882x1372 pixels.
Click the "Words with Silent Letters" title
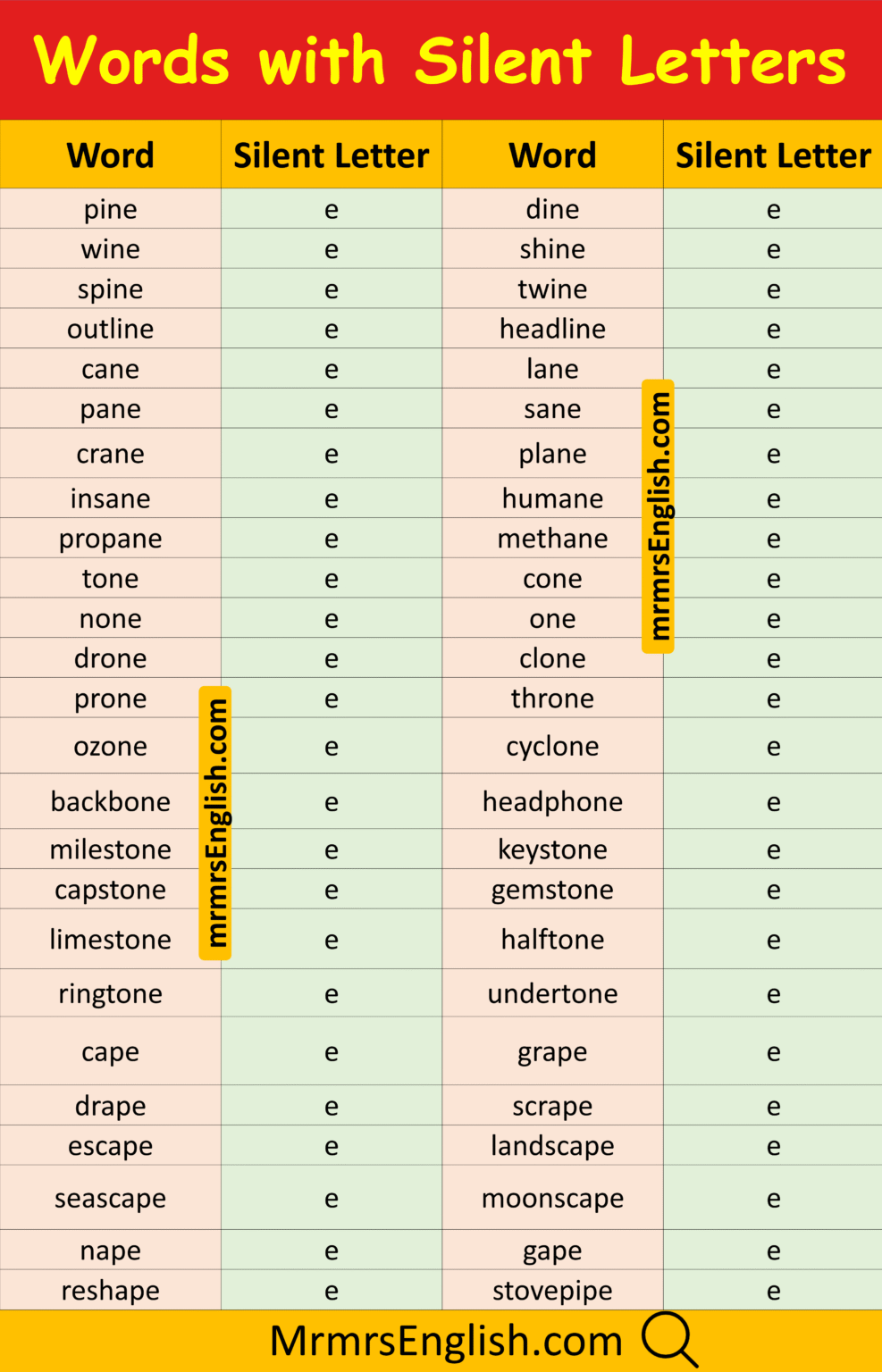pyautogui.click(x=440, y=61)
